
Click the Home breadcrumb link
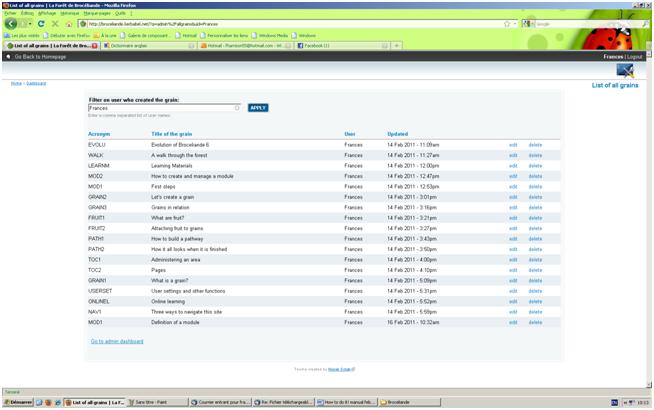coord(16,83)
